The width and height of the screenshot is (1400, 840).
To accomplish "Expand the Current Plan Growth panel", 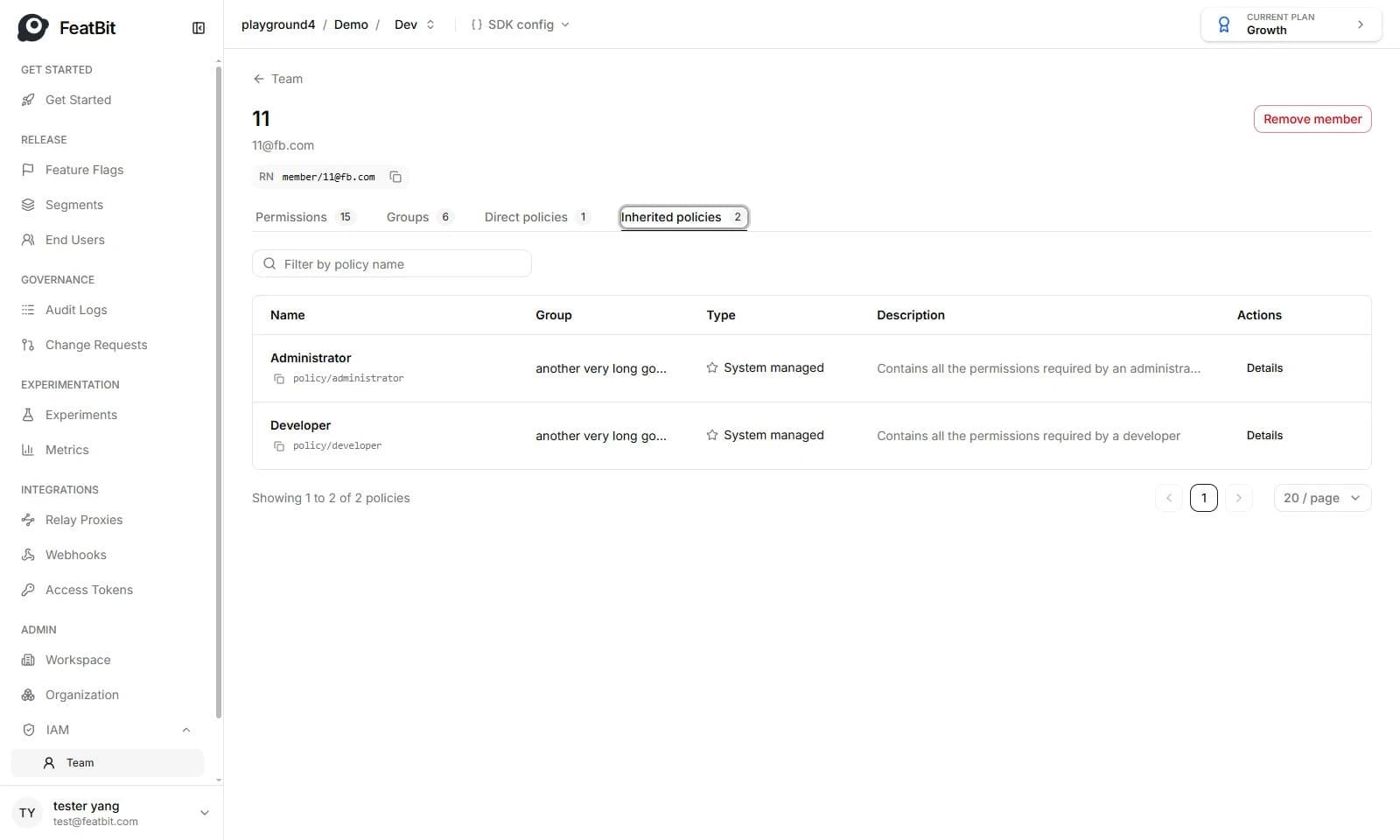I will [x=1291, y=24].
